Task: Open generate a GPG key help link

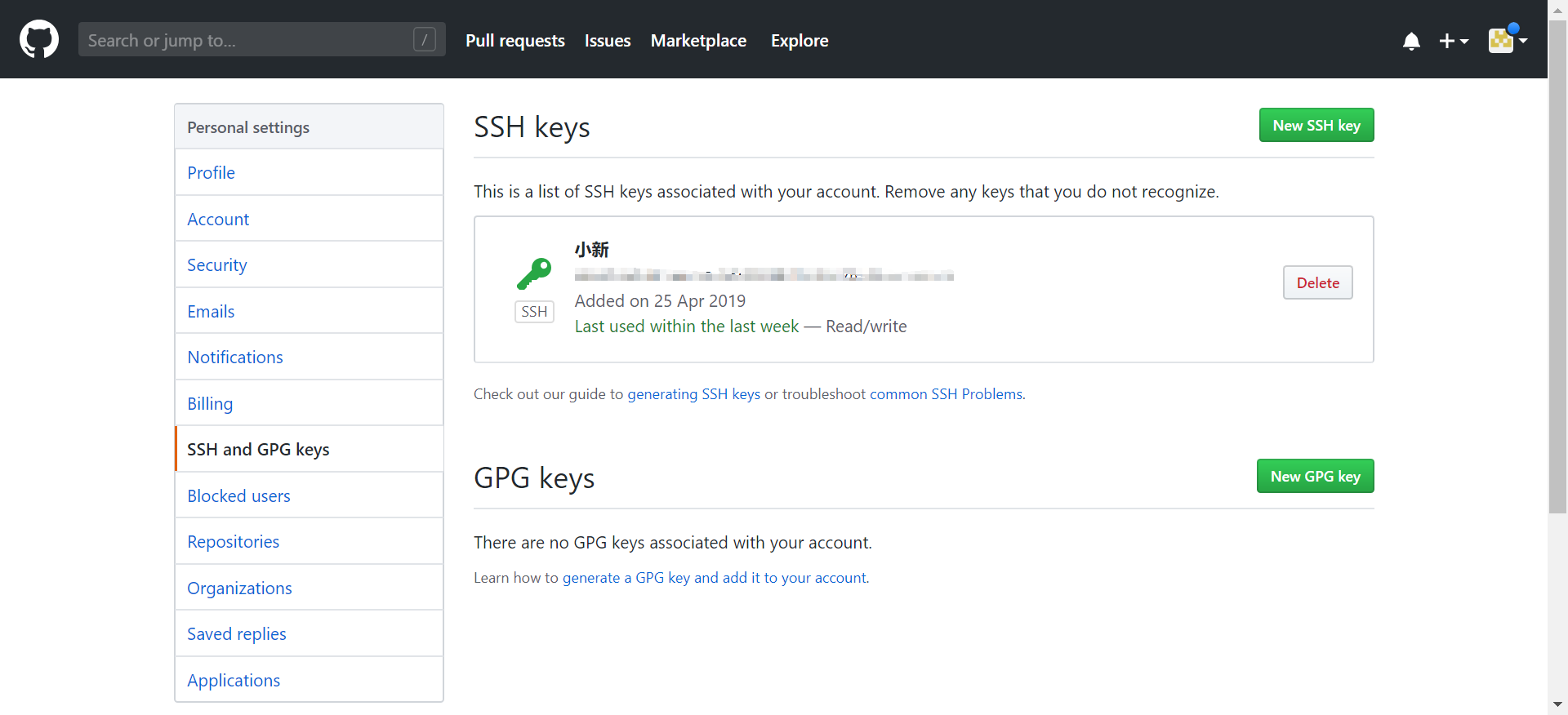Action: pos(714,578)
